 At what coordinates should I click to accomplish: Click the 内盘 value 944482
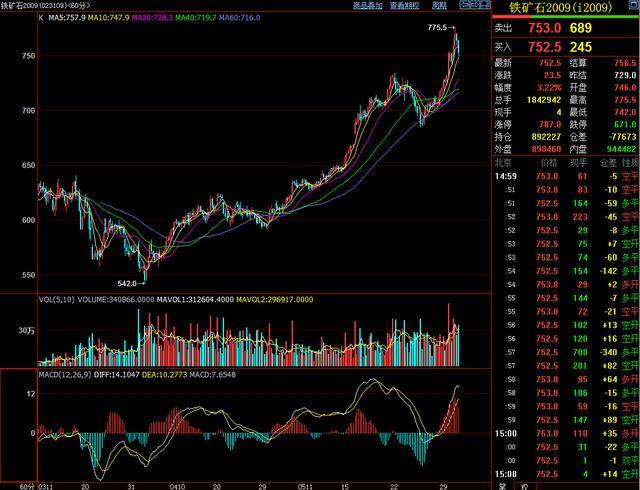[621, 149]
